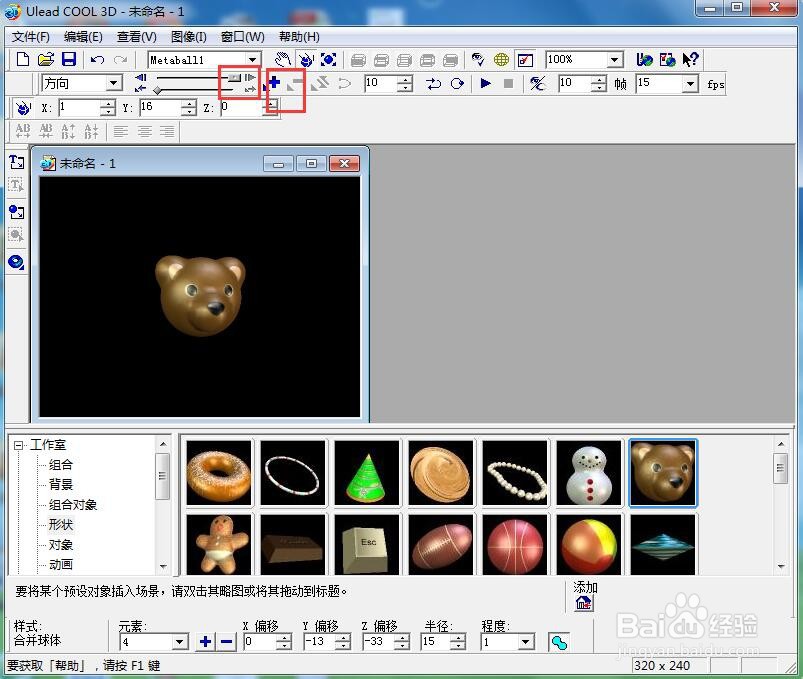803x679 pixels.
Task: Click the X rotation value field
Action: tap(79, 108)
